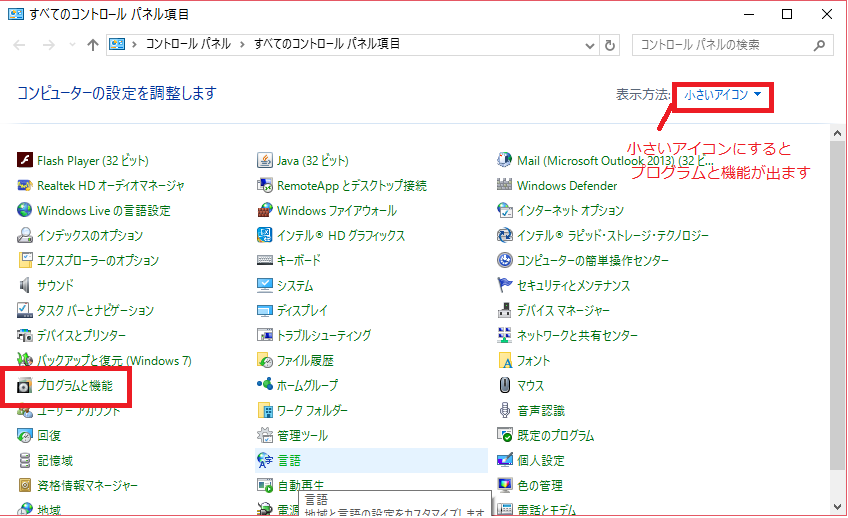Click the vertical scrollbar thumb
This screenshot has width=848, height=518.
[837, 306]
